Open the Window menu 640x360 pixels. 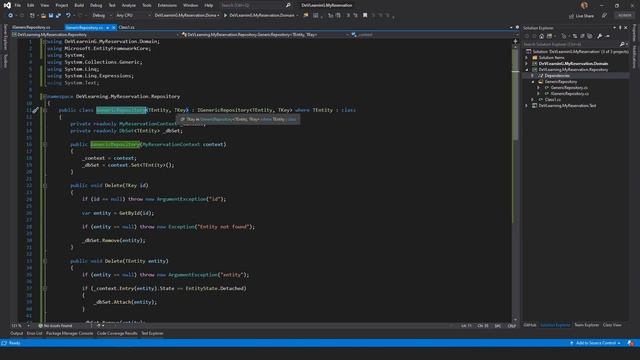coord(191,5)
